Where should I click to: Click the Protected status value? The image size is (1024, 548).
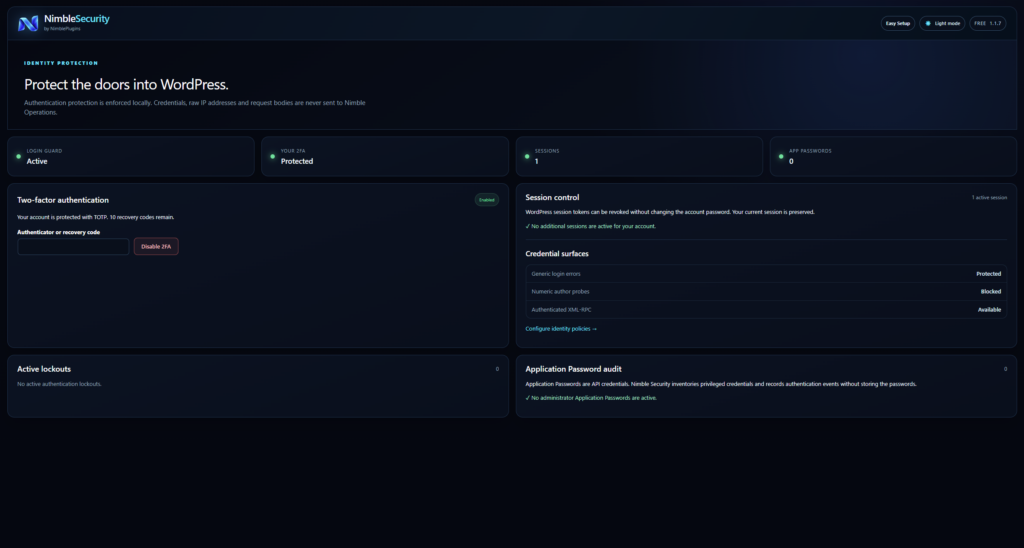click(x=988, y=274)
